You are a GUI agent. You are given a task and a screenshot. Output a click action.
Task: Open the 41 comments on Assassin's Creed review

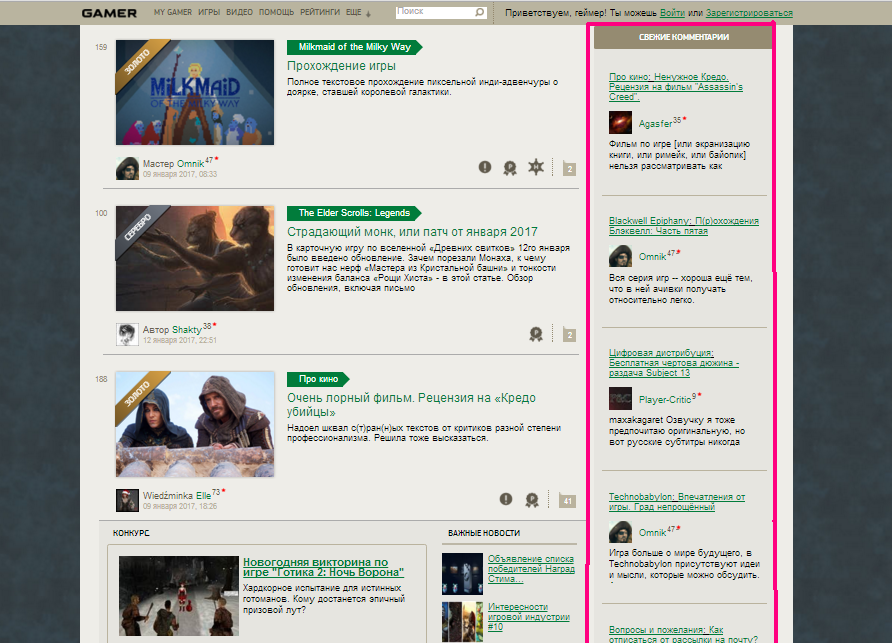coord(567,501)
